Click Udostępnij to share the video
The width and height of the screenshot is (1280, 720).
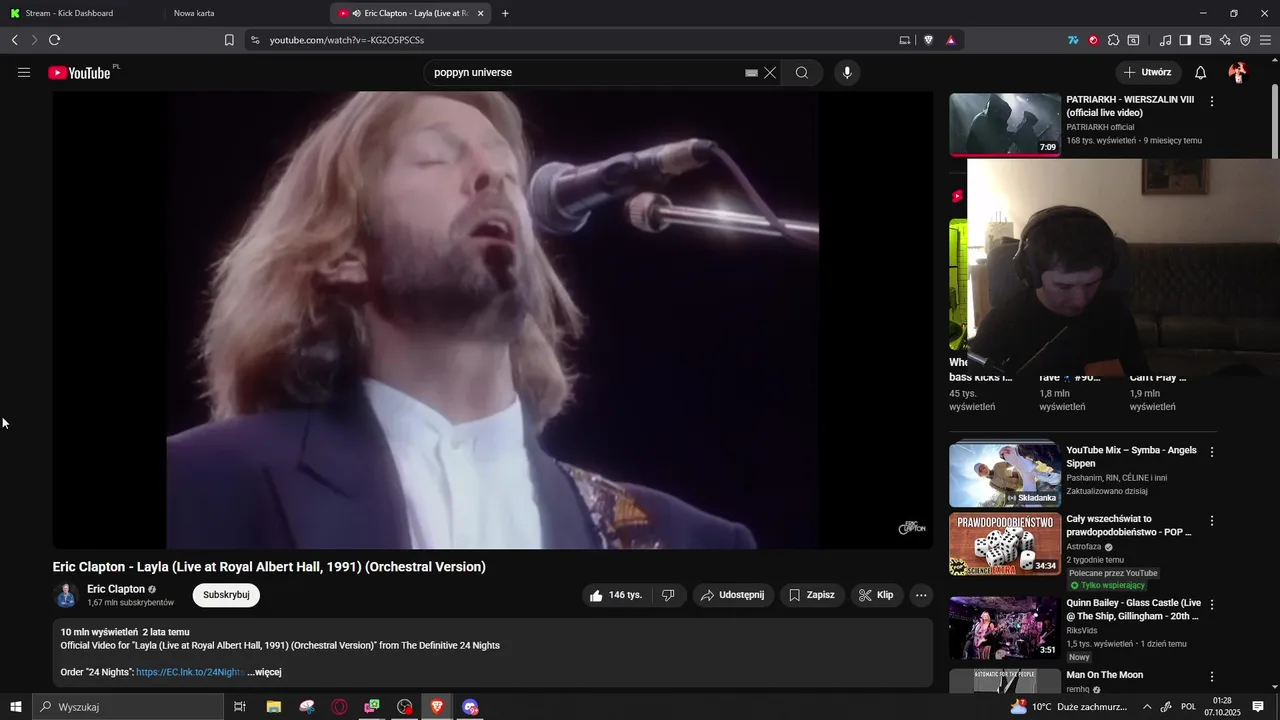click(734, 595)
